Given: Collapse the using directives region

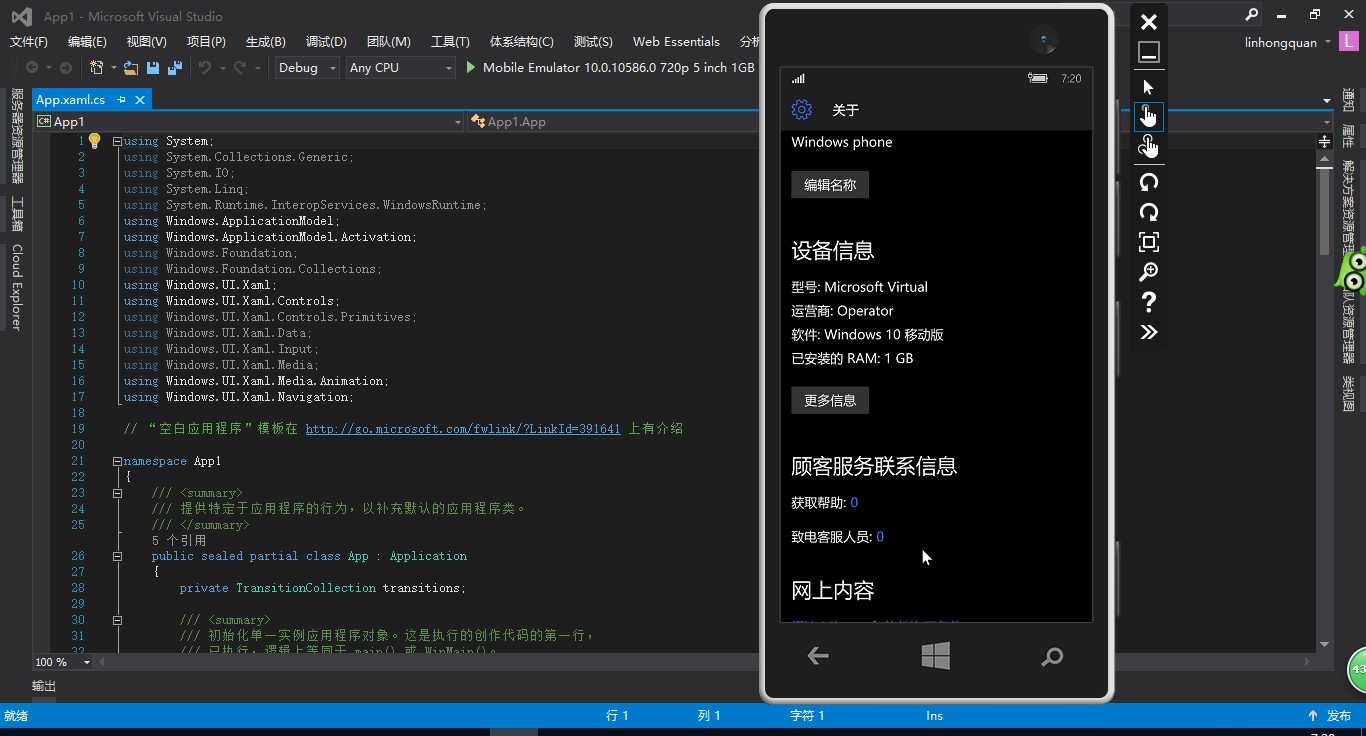Looking at the screenshot, I should (117, 141).
